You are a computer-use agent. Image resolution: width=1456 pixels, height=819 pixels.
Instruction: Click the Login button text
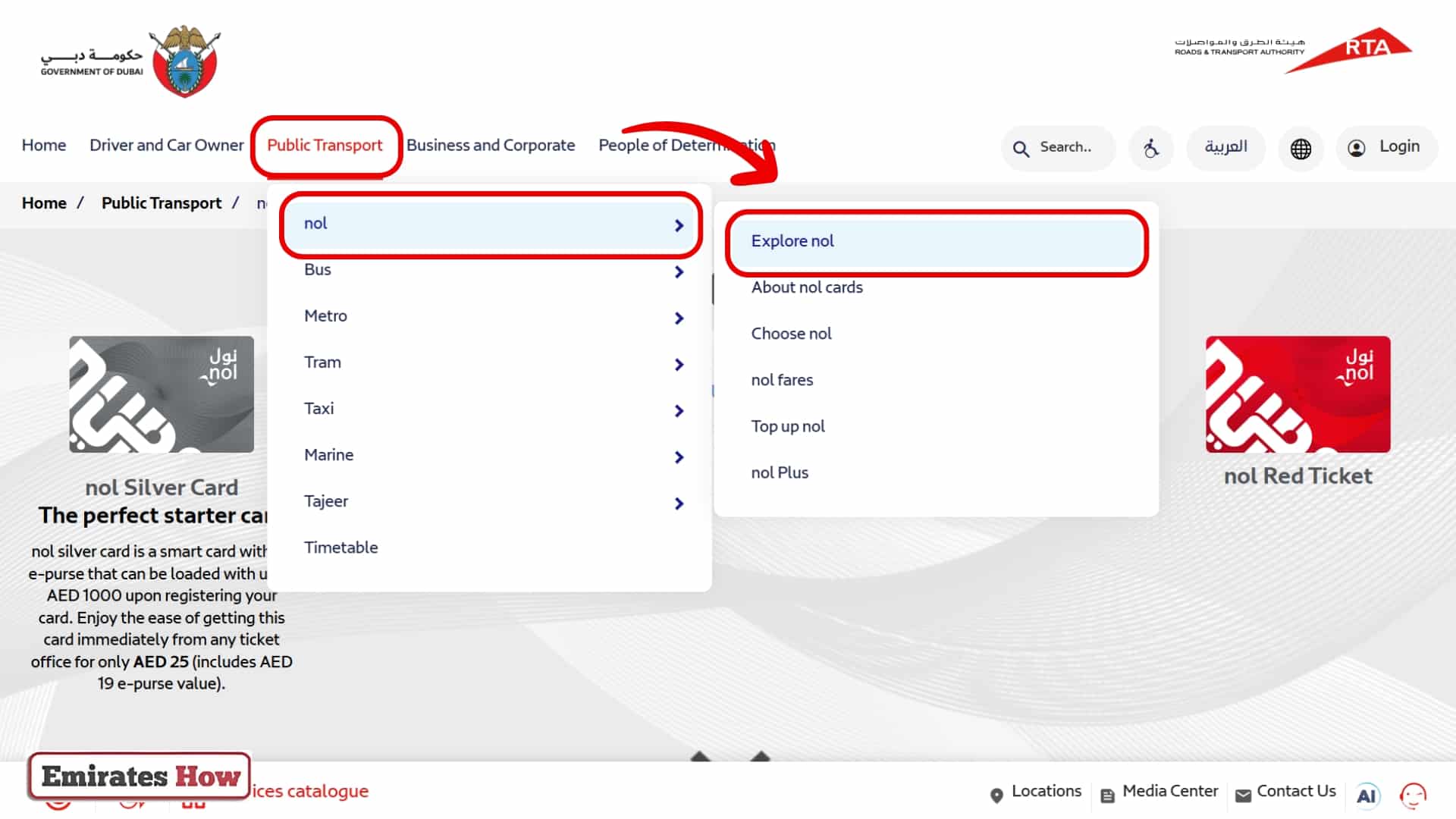point(1399,146)
